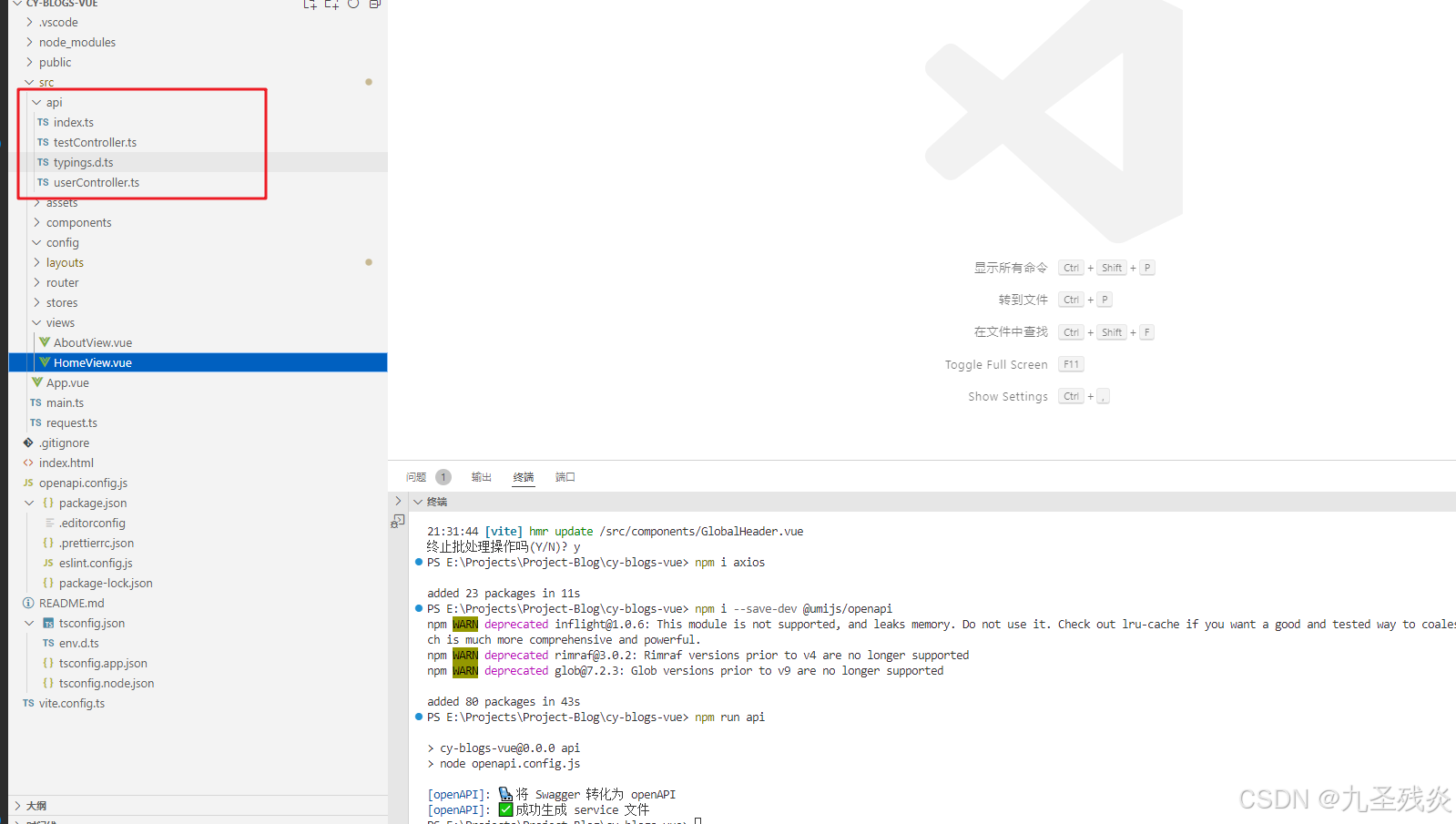Click the 'npm run api' terminal line
Image resolution: width=1456 pixels, height=824 pixels.
tap(729, 717)
